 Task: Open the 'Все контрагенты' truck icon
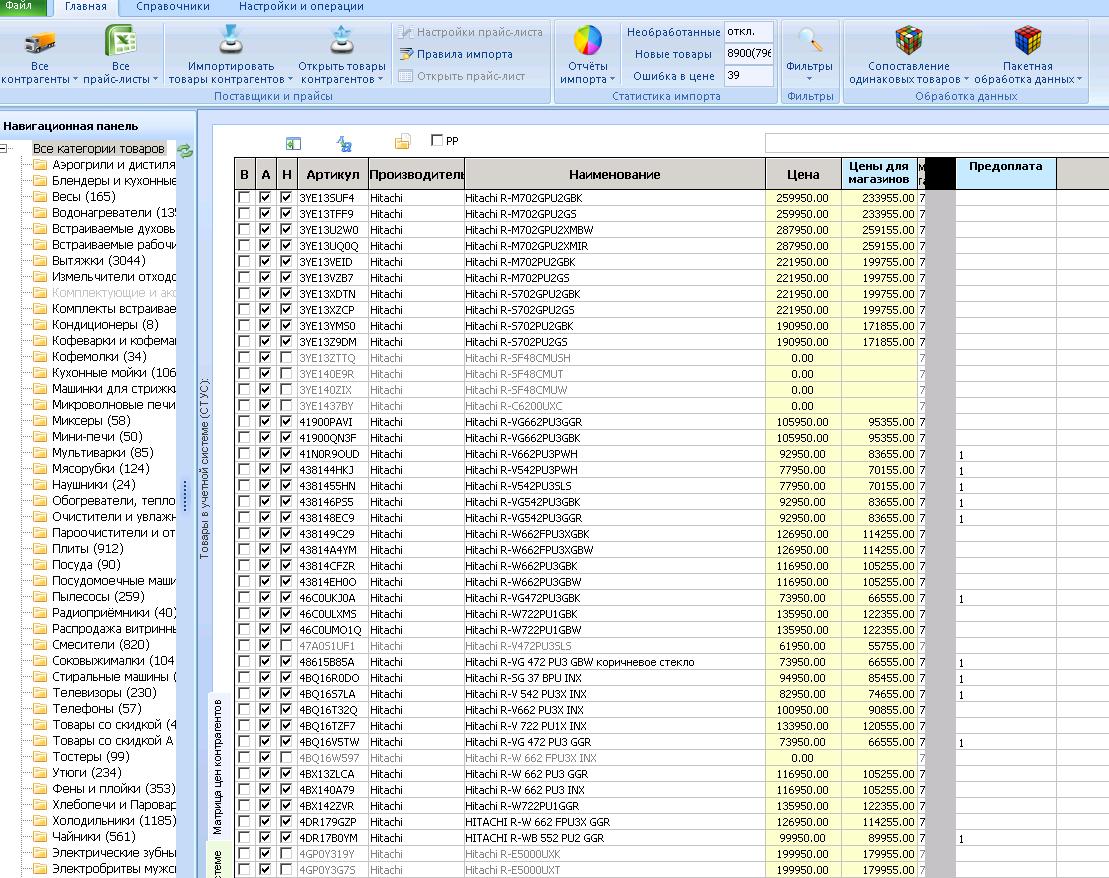(x=40, y=42)
